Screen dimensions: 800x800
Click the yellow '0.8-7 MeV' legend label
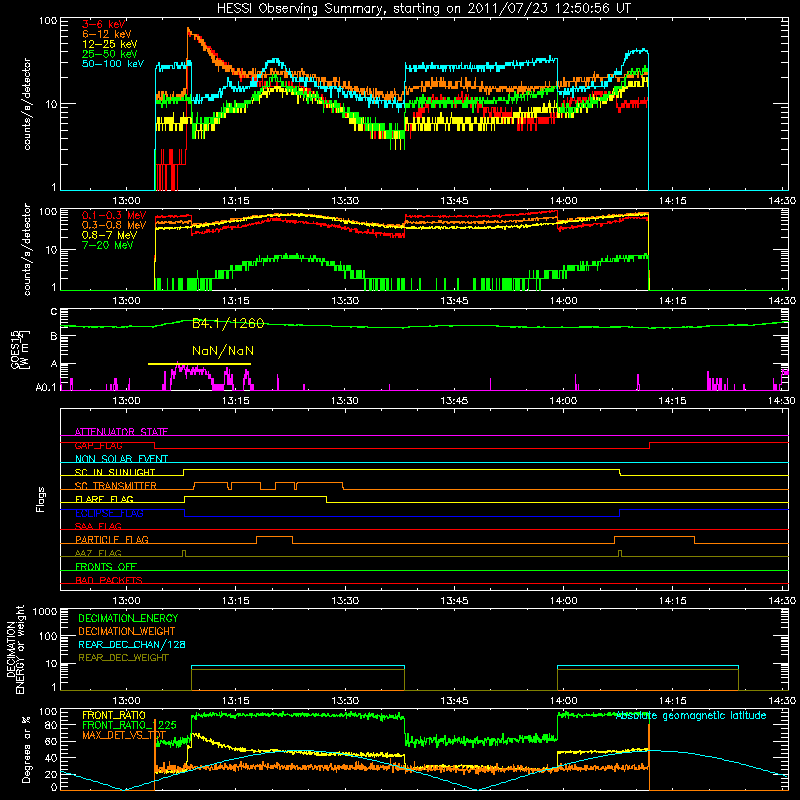coord(110,235)
